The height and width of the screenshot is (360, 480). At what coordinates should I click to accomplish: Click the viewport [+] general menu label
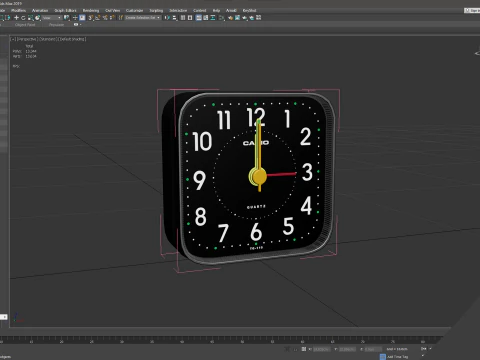coord(13,39)
